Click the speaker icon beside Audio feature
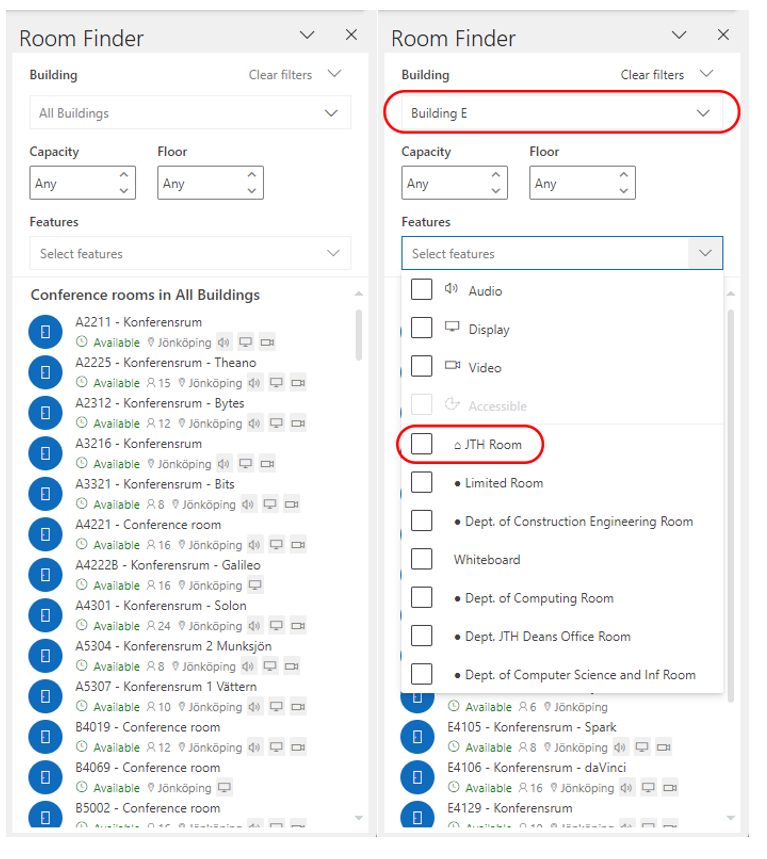This screenshot has width=767, height=859. coord(451,290)
